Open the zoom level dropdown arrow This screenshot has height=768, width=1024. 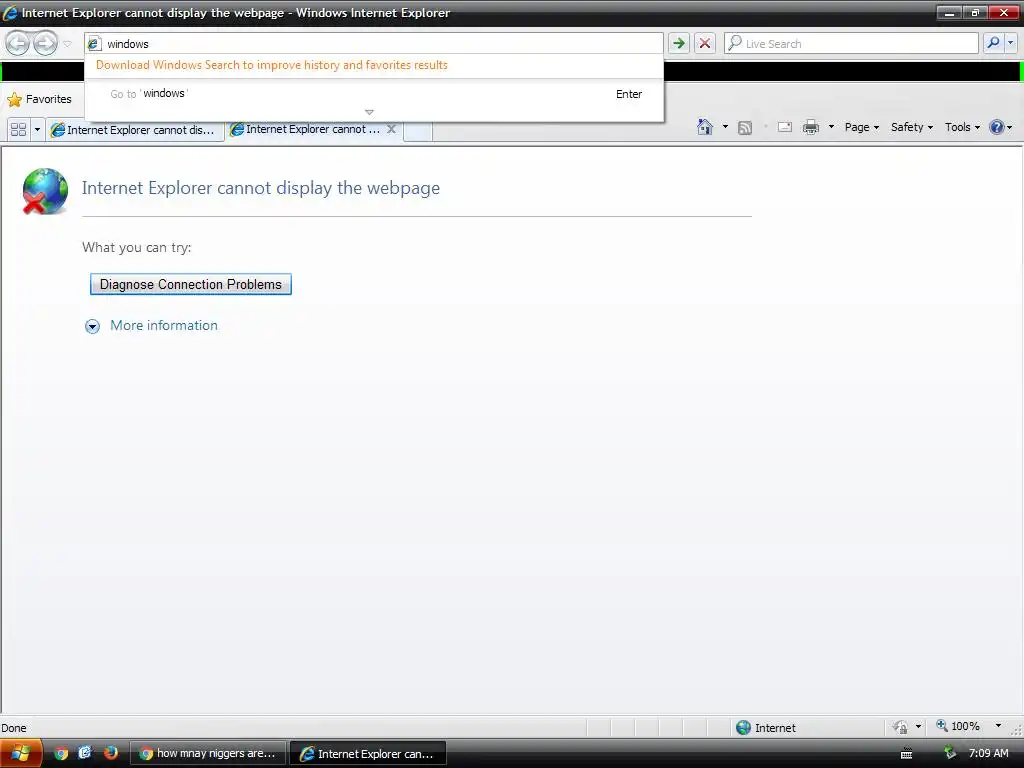998,726
